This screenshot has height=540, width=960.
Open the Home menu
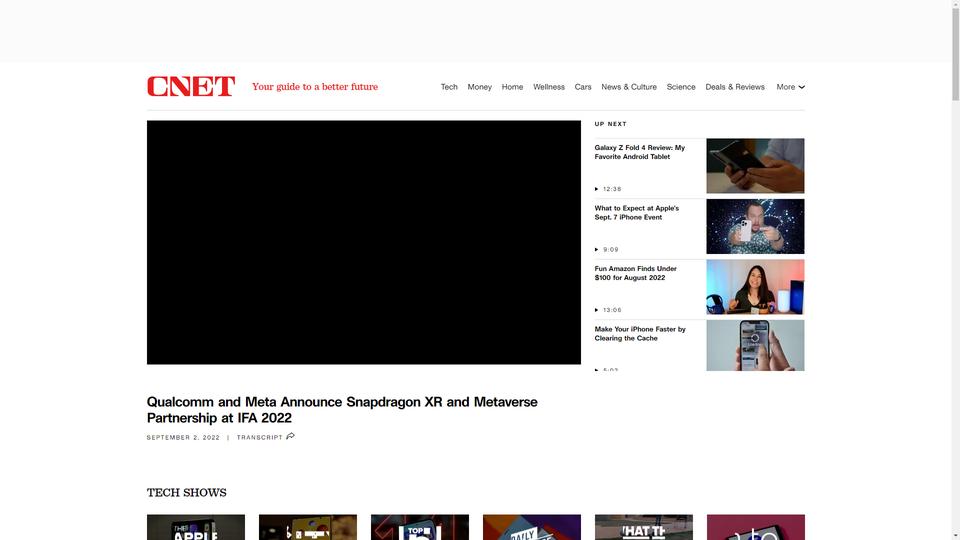(512, 87)
